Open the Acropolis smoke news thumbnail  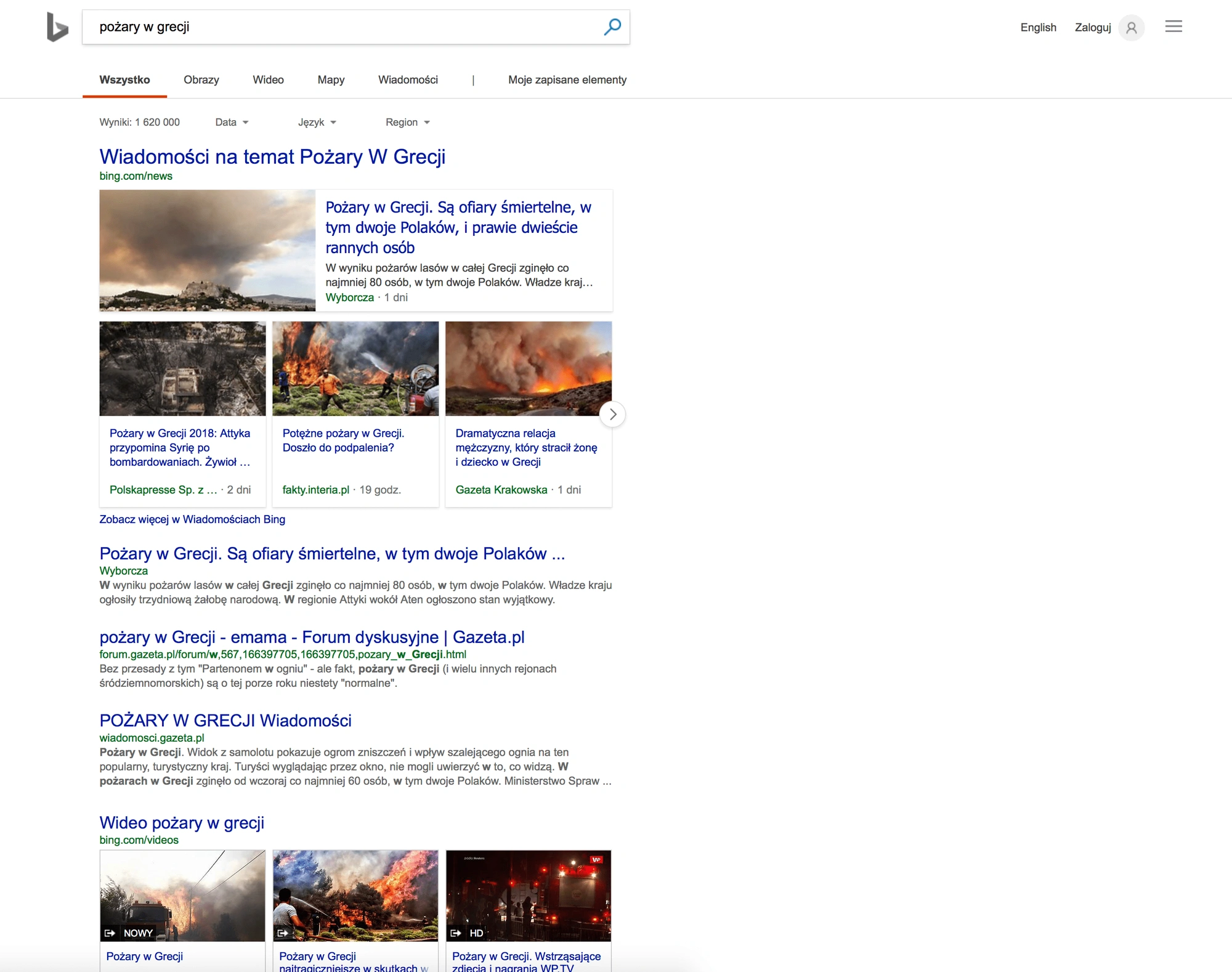pos(208,250)
